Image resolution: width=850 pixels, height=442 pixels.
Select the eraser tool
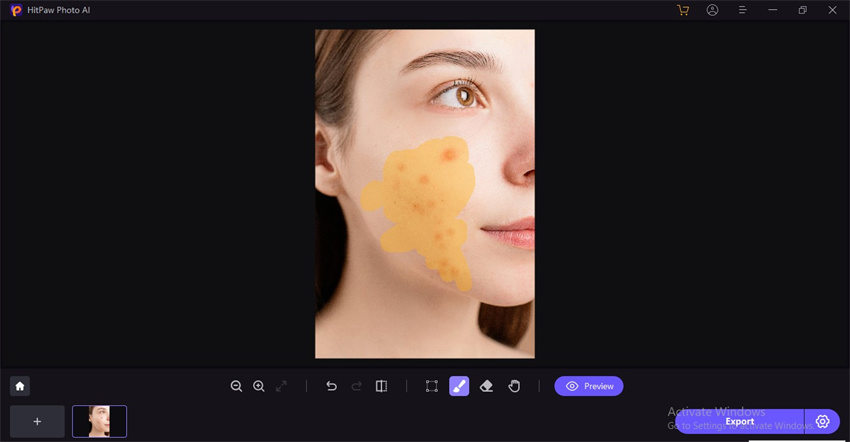pos(486,386)
